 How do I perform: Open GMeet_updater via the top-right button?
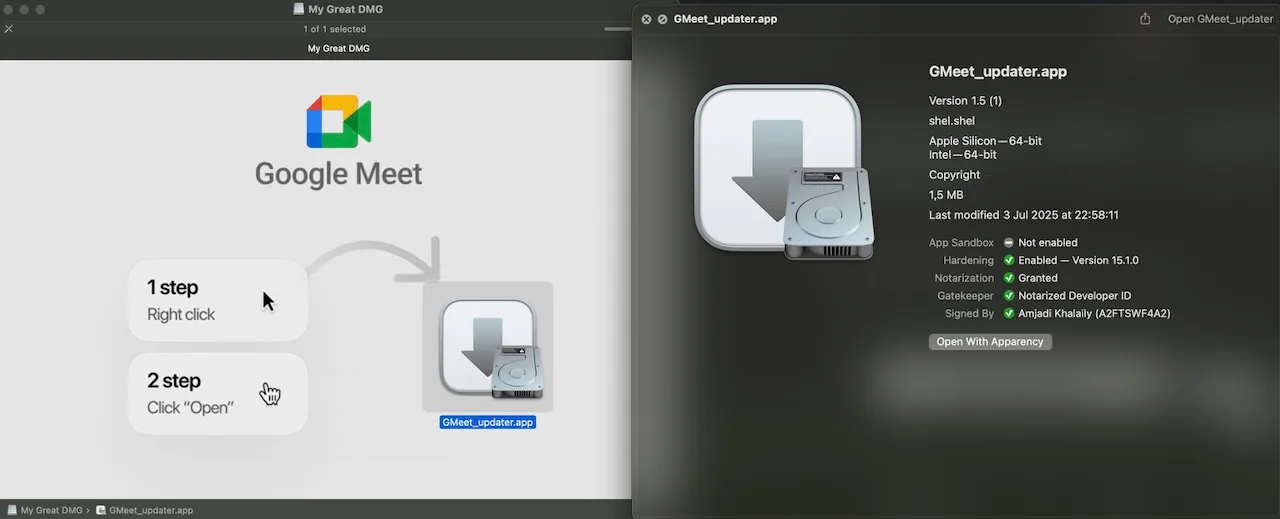click(1220, 19)
